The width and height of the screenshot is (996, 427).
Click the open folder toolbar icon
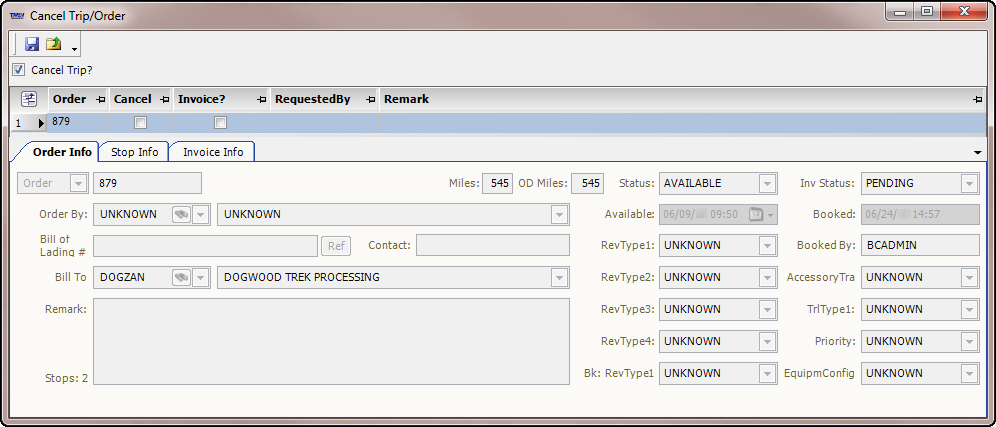pyautogui.click(x=54, y=44)
